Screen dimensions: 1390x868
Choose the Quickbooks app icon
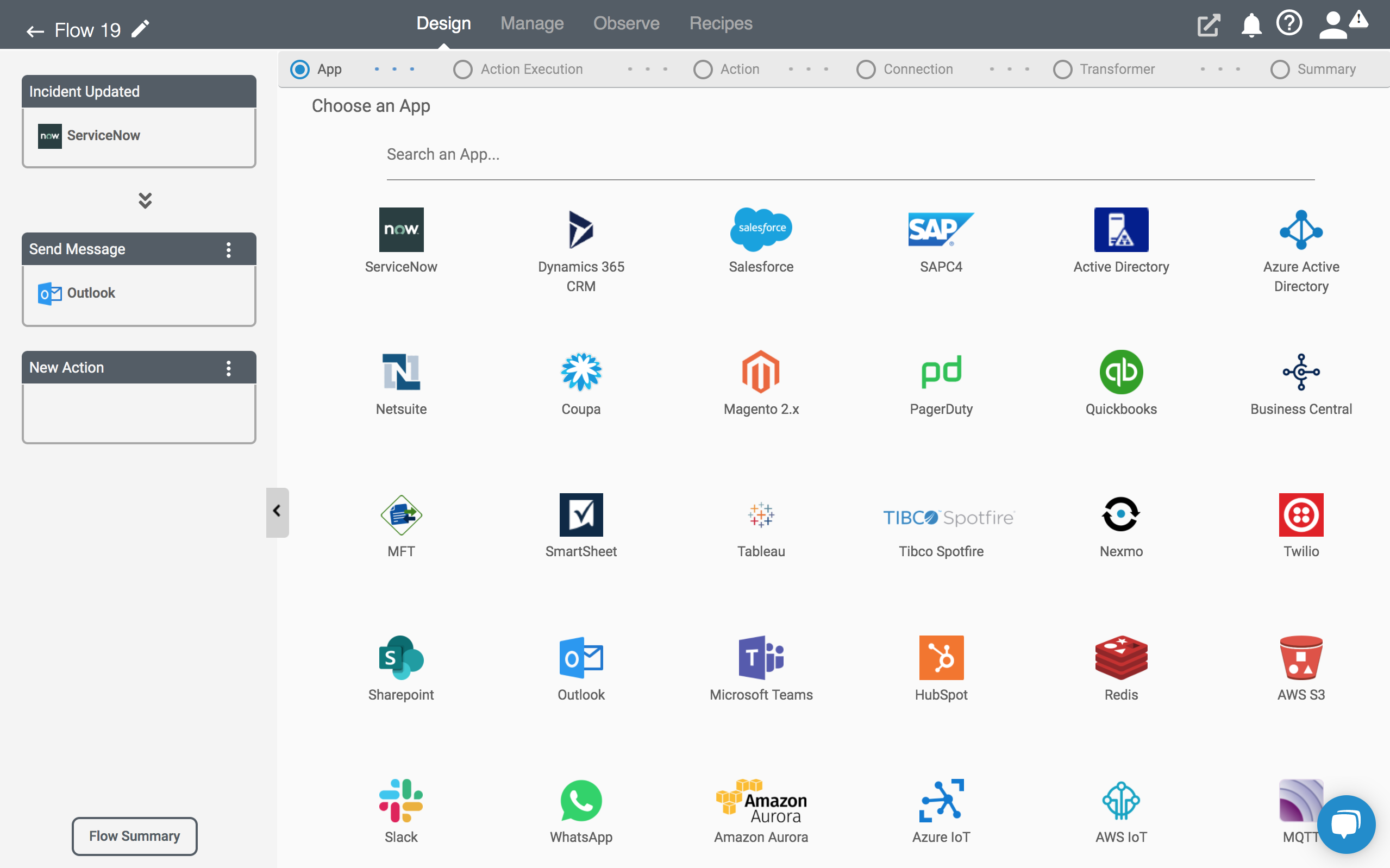pos(1120,372)
